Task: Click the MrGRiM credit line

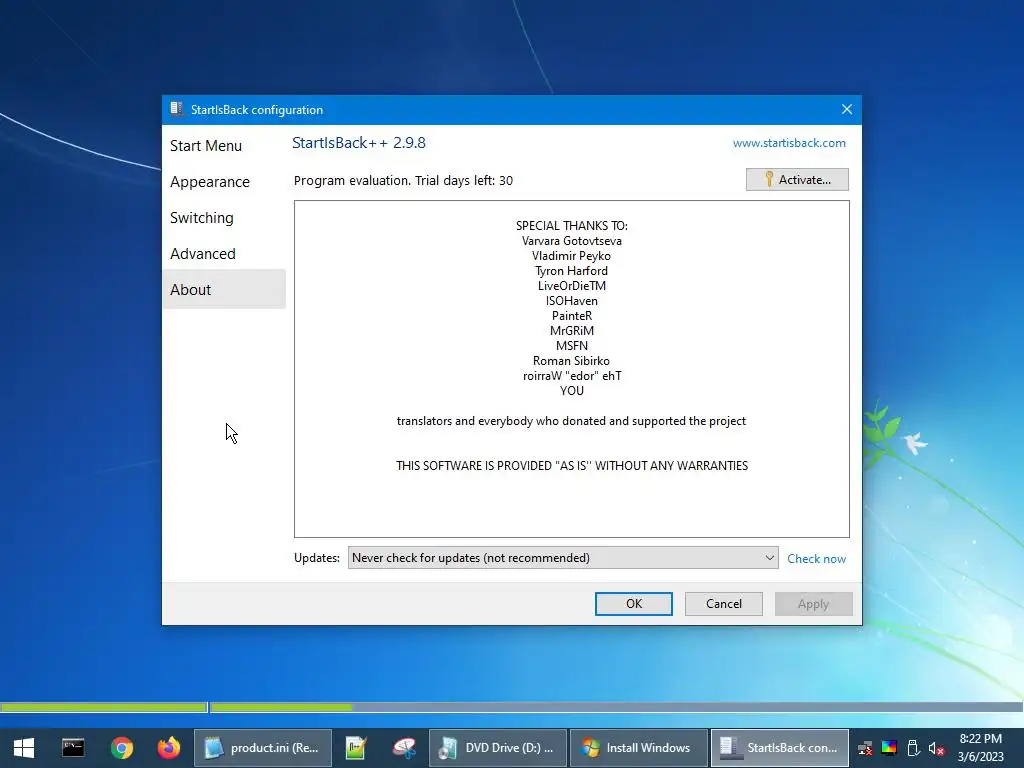Action: [571, 331]
